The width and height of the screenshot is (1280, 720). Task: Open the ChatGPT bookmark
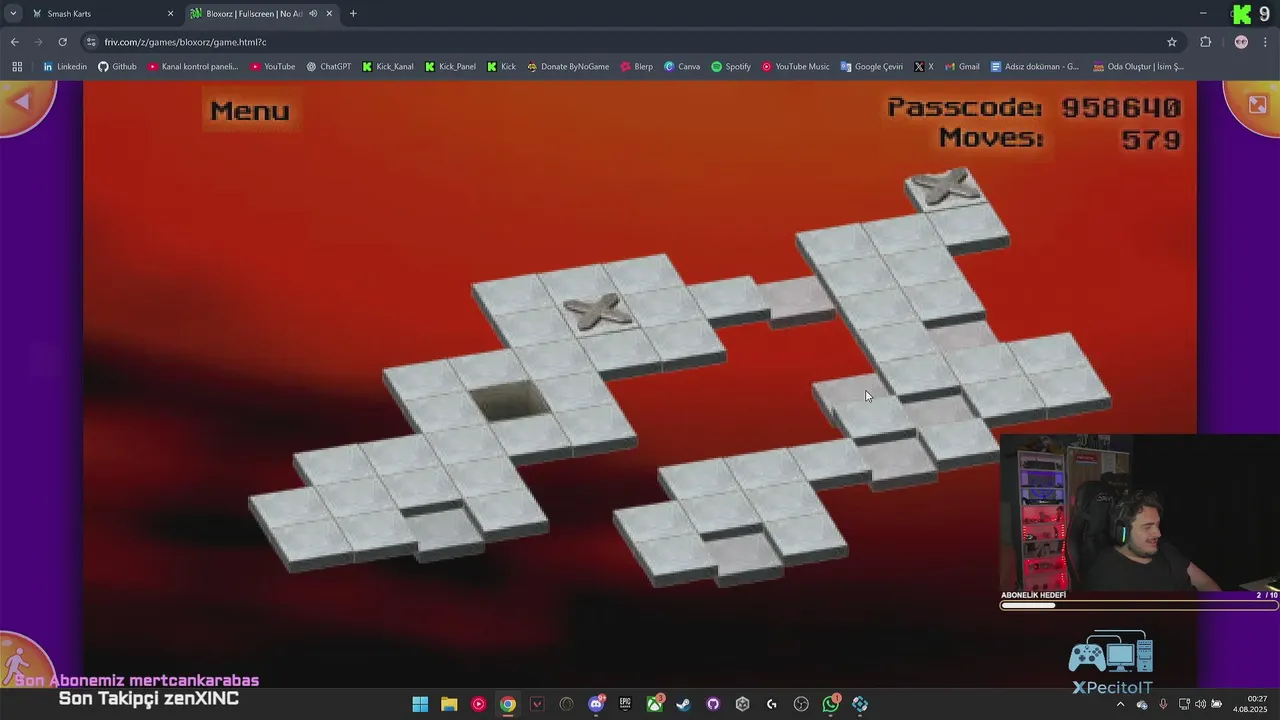tap(329, 67)
